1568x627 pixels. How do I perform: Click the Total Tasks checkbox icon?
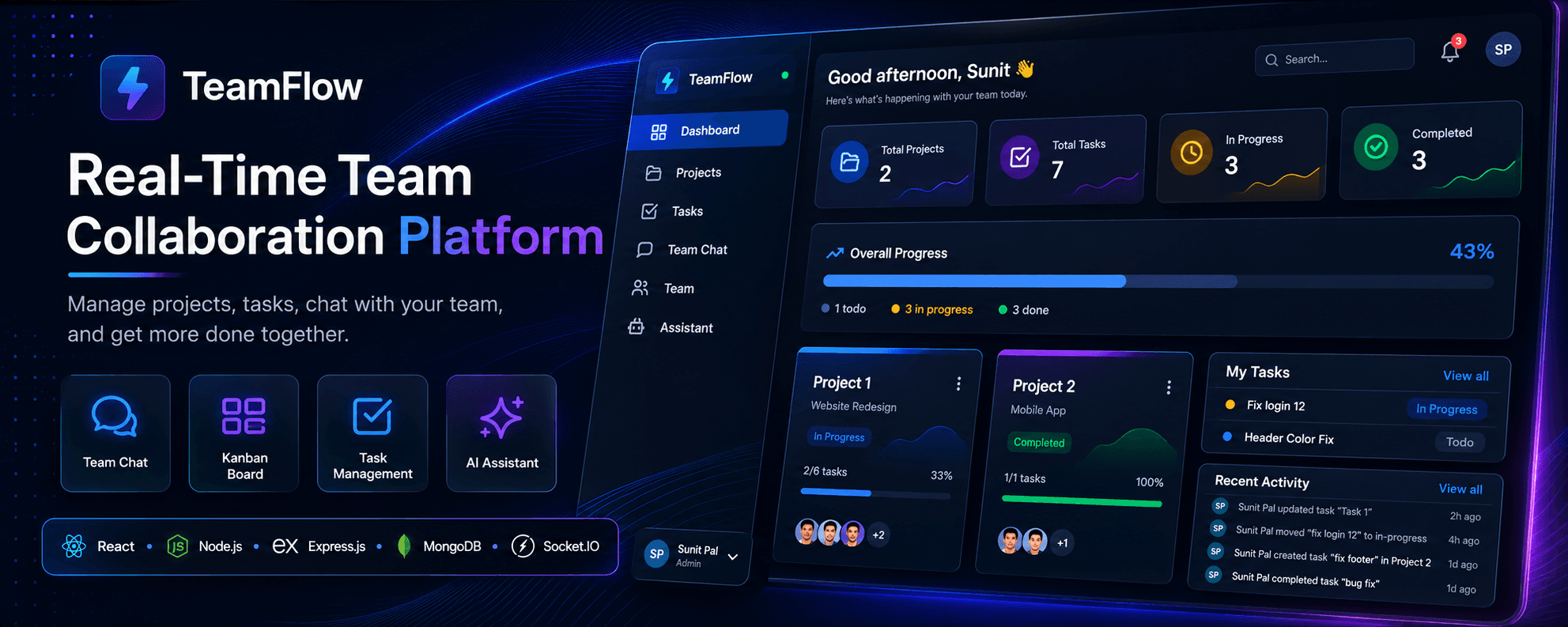click(1020, 157)
